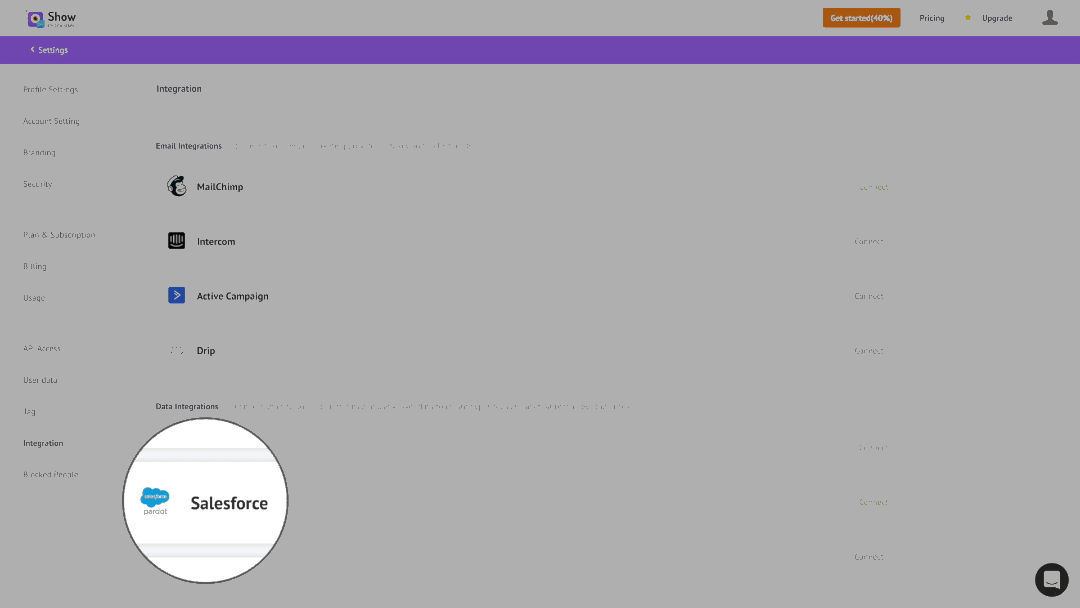Click the Get started (40%) button
Screen dimensions: 1080x608
click(861, 18)
